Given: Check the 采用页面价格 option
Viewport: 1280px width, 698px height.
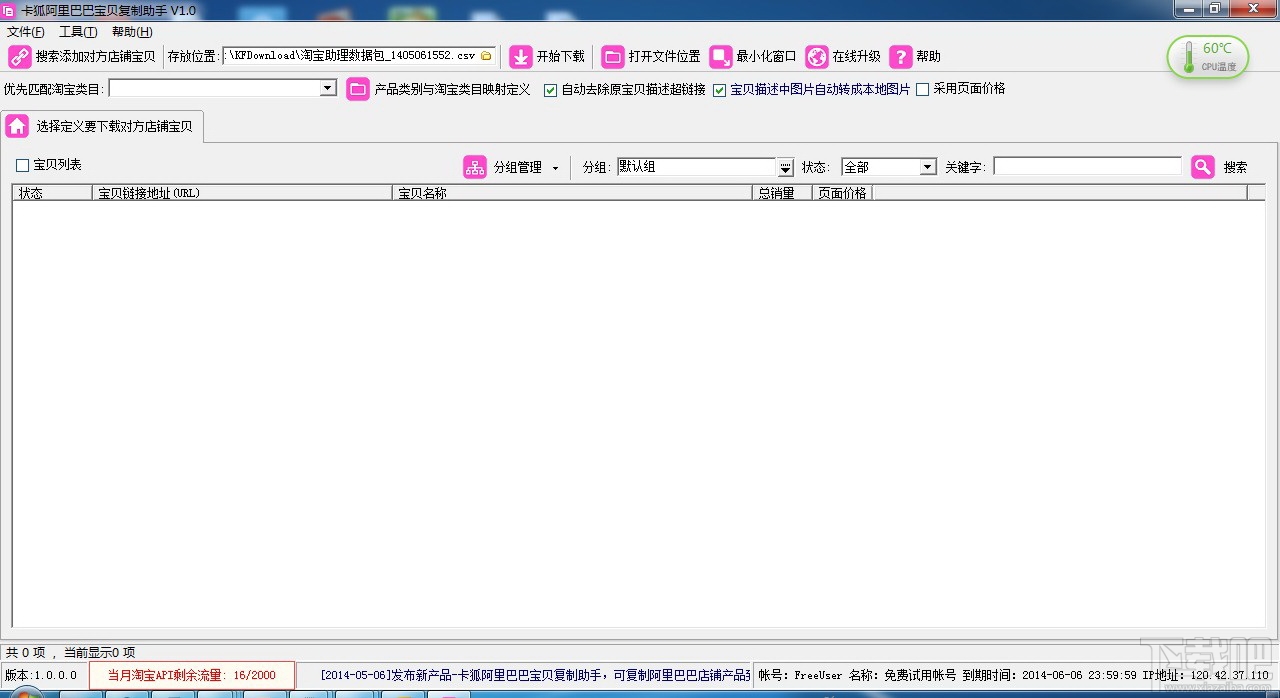Looking at the screenshot, I should (922, 89).
